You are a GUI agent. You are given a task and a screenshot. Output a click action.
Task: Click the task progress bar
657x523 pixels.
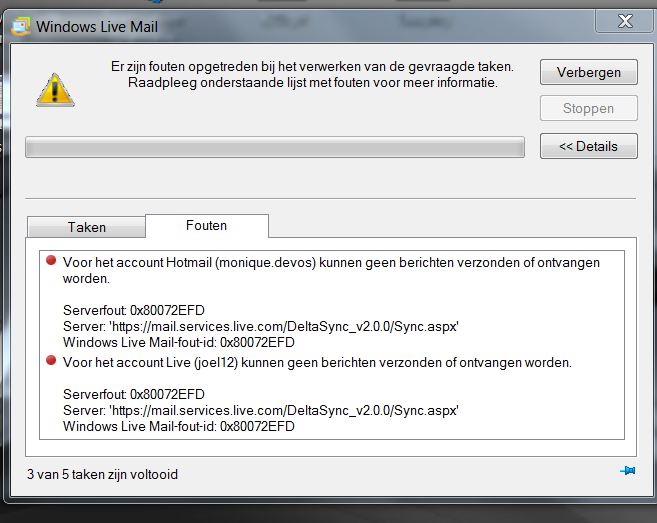pos(275,147)
